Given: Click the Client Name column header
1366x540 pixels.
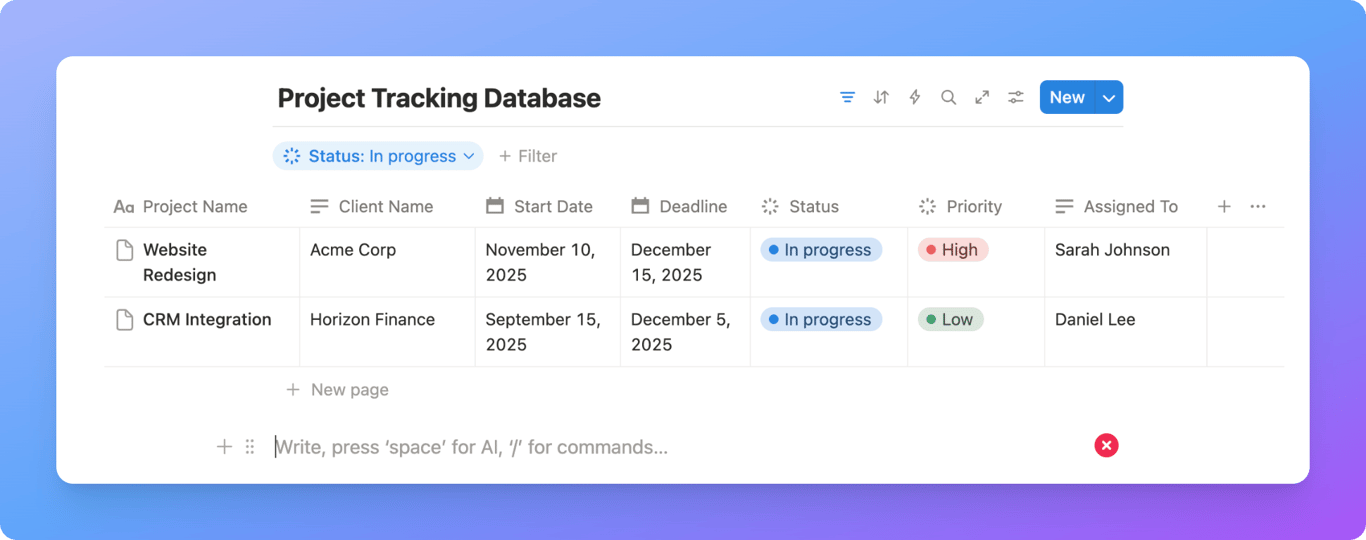Looking at the screenshot, I should point(371,207).
